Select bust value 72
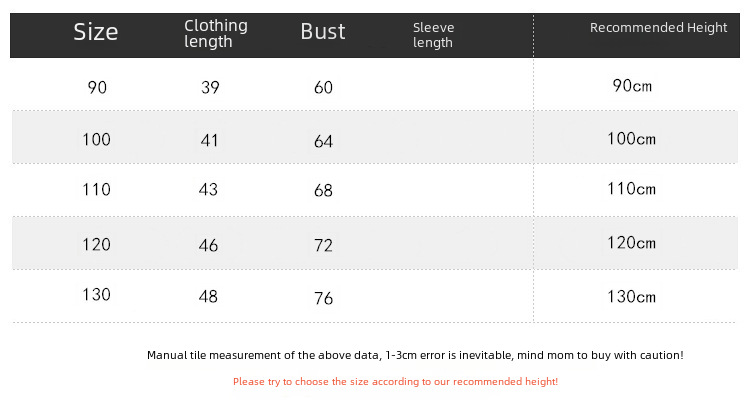Viewport: 750px width, 415px height. [x=323, y=244]
